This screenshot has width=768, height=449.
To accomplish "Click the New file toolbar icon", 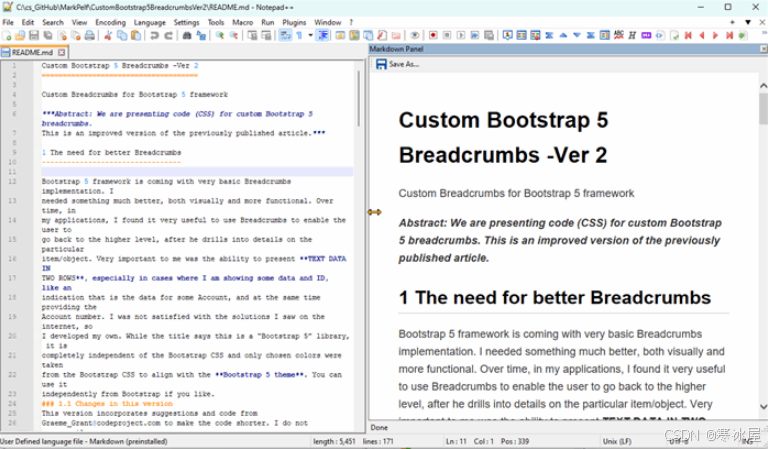I will click(7, 35).
